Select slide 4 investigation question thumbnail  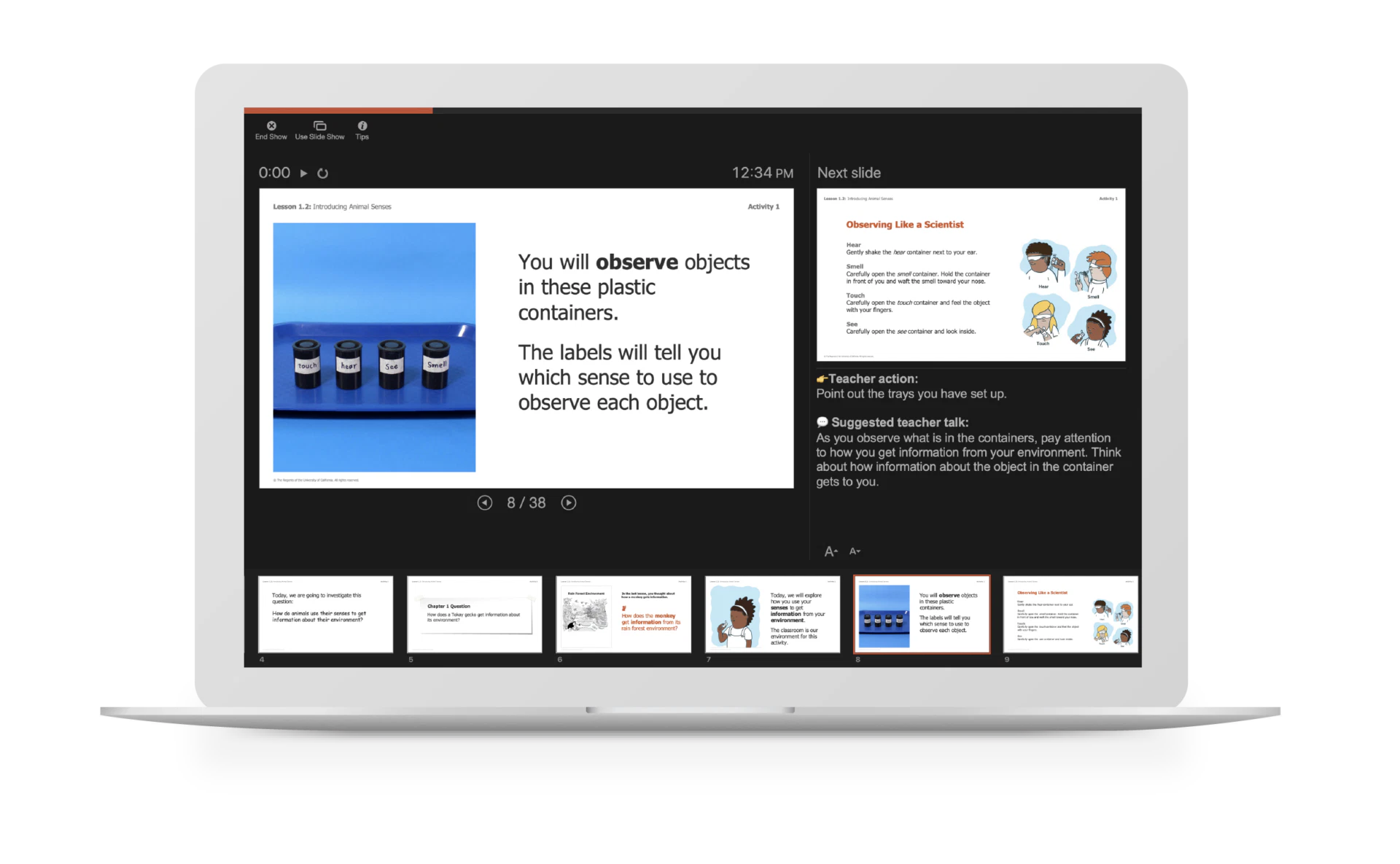(325, 614)
